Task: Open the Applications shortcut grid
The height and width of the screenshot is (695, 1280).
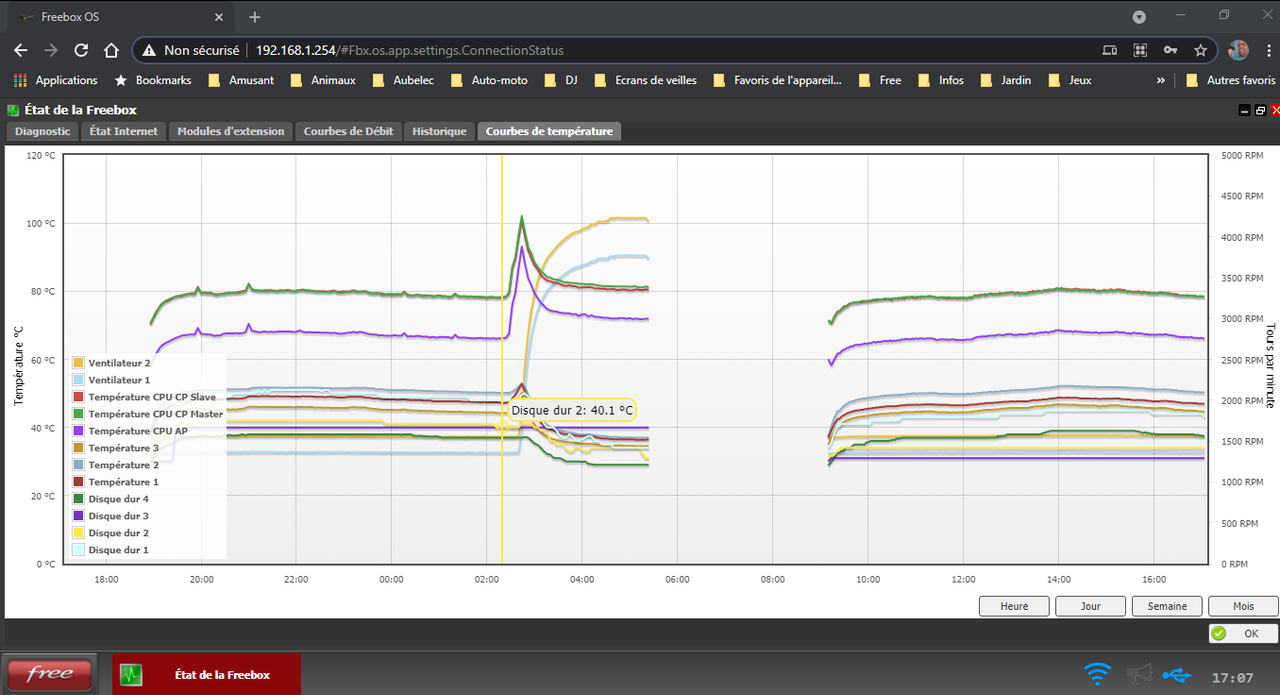Action: click(x=56, y=80)
